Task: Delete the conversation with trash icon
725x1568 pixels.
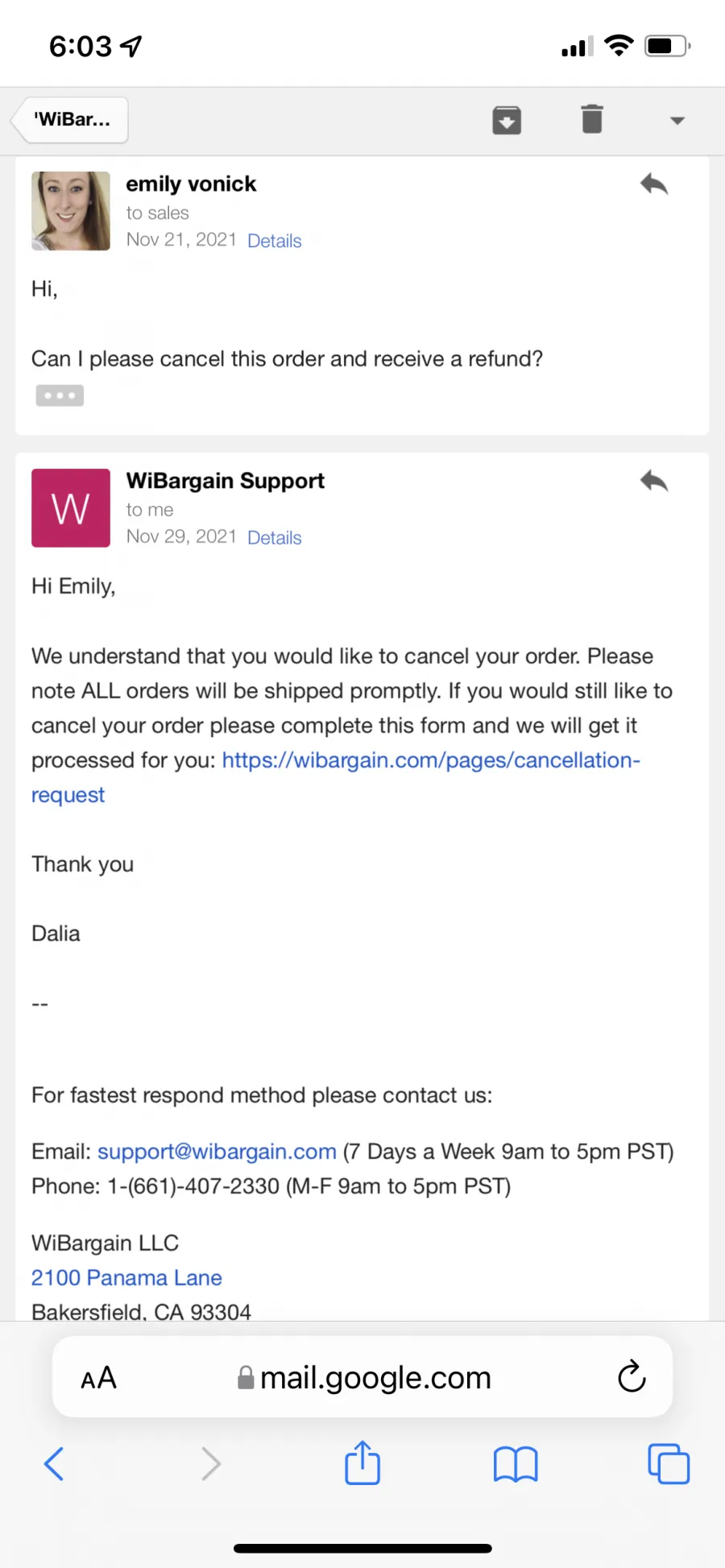Action: (x=592, y=119)
